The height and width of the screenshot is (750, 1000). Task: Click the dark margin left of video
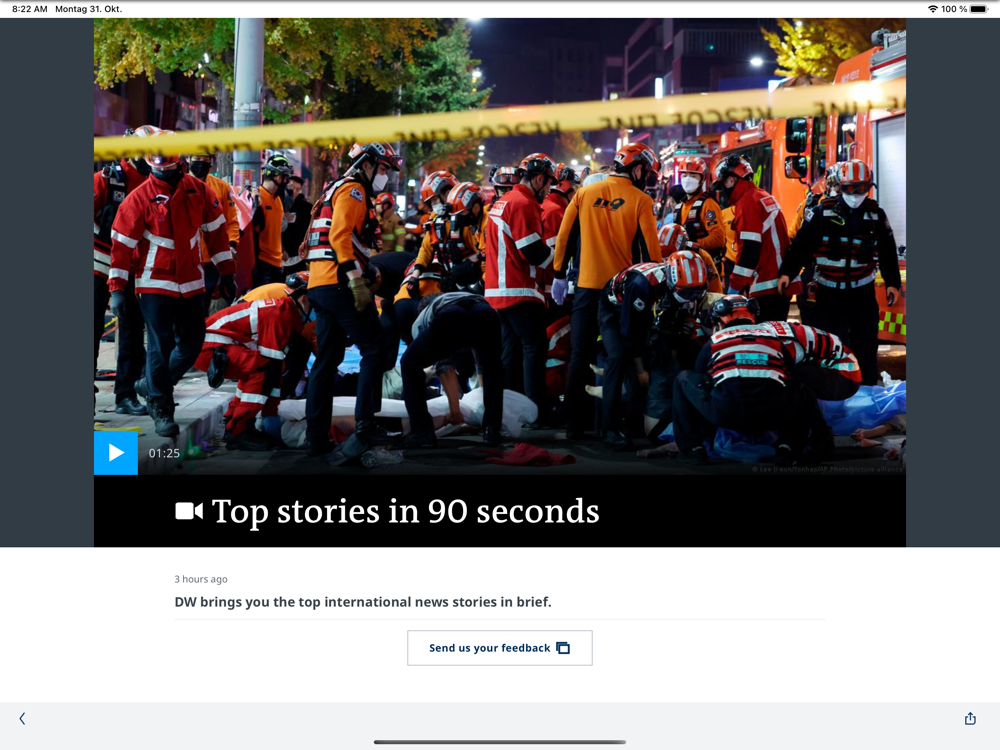[x=47, y=282]
